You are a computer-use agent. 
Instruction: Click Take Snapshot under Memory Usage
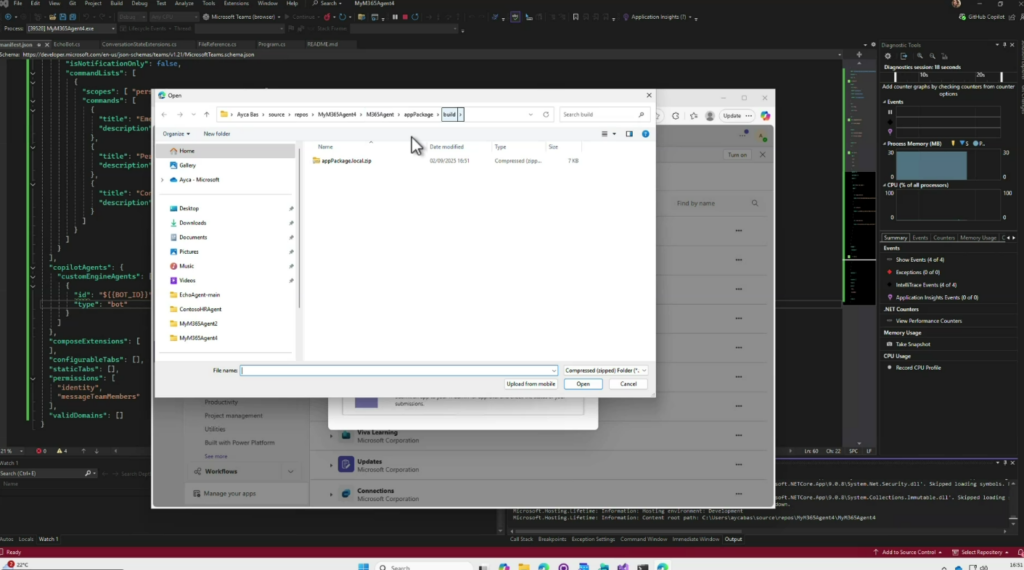913,344
